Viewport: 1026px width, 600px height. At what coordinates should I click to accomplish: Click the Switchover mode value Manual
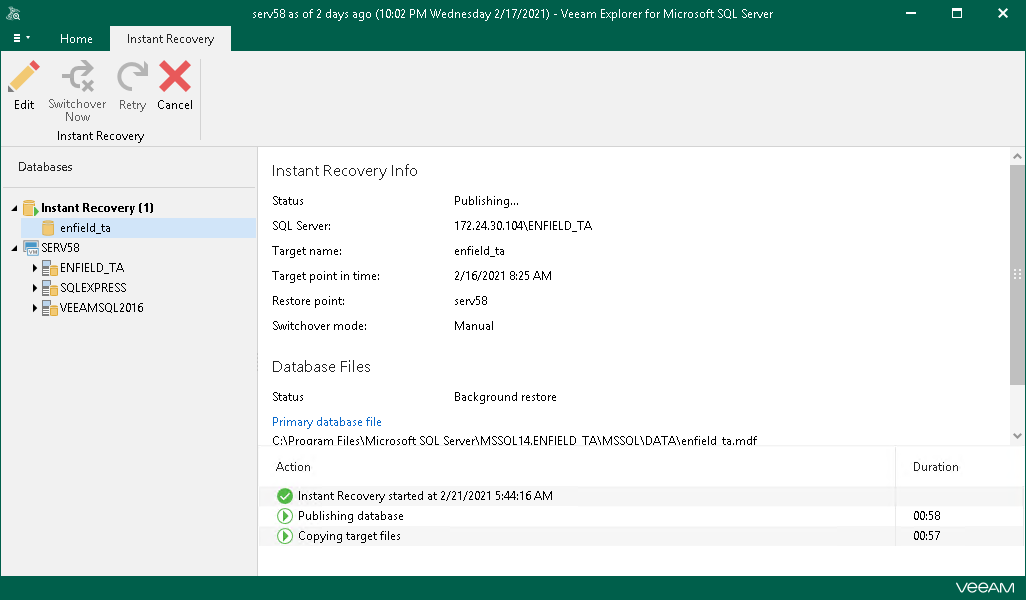pos(474,326)
